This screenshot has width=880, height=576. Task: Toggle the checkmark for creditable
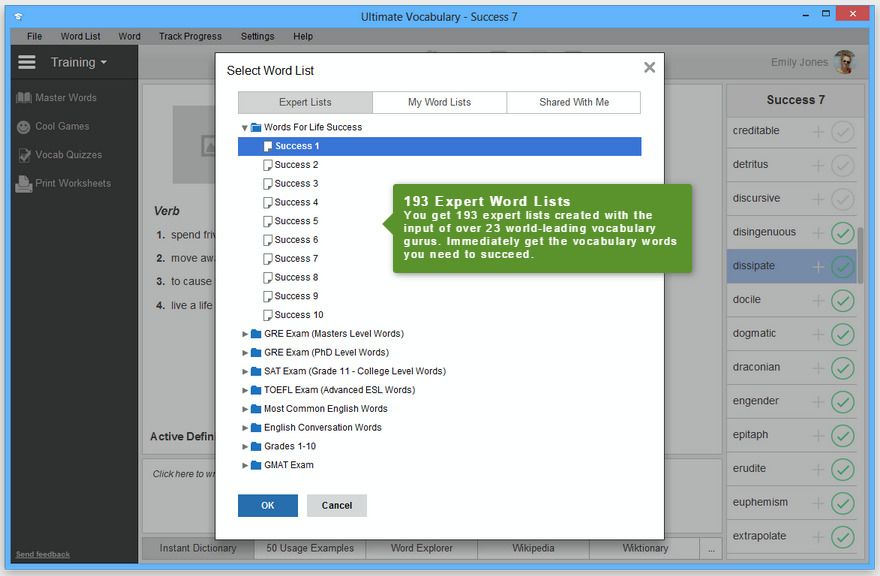[x=843, y=132]
